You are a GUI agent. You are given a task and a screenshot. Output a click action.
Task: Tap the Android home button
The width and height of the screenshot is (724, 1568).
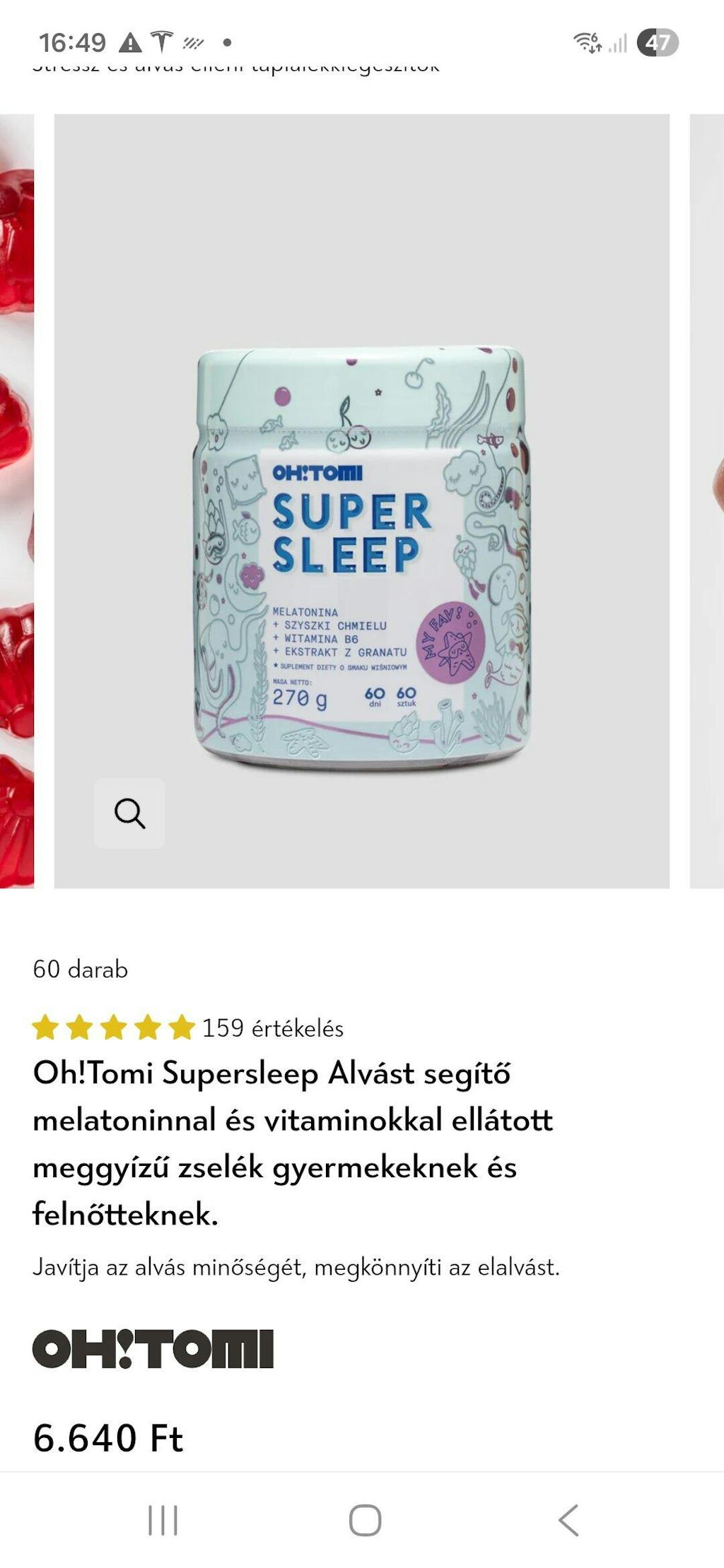pyautogui.click(x=365, y=1519)
